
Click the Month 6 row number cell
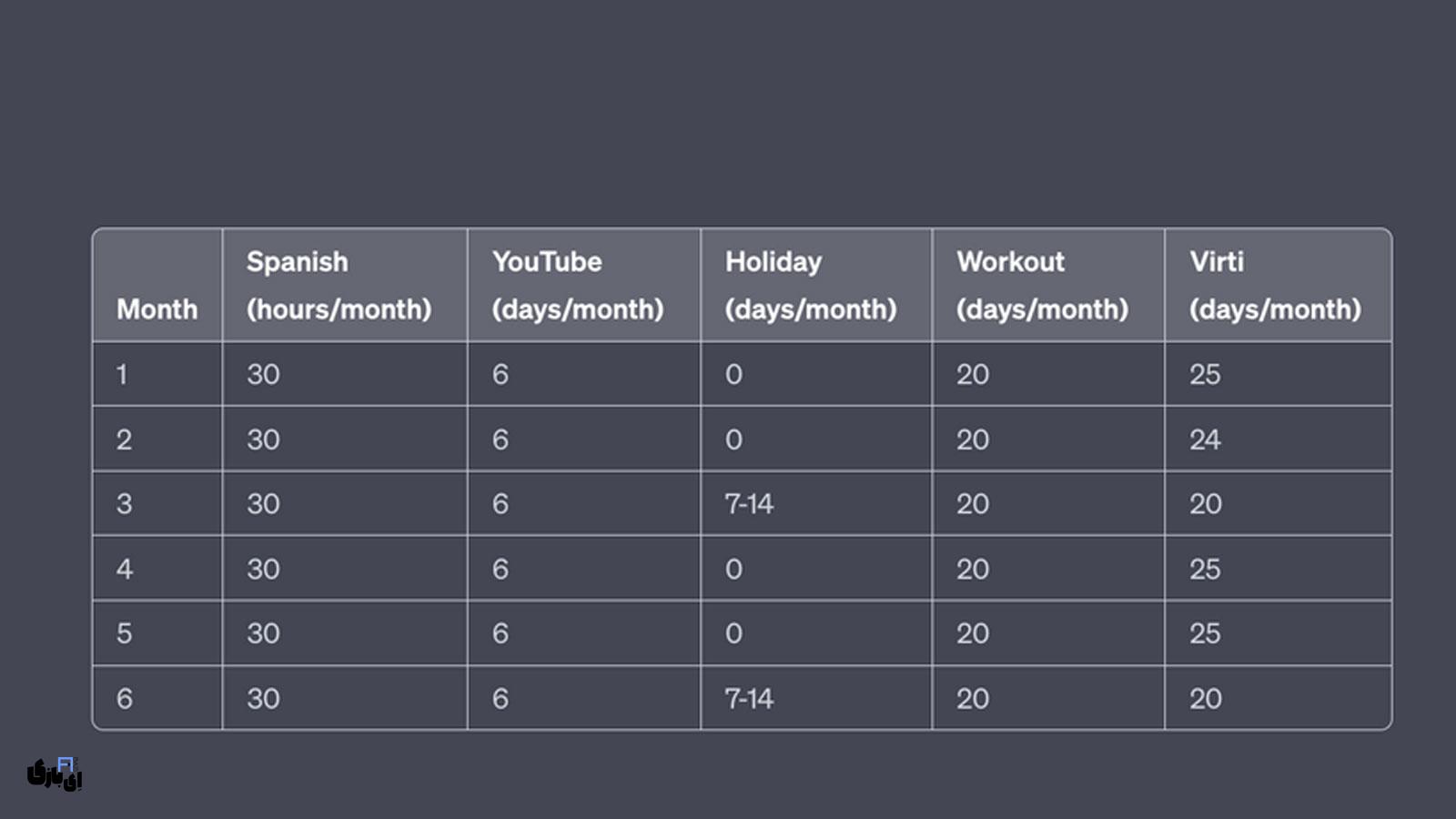coord(125,699)
